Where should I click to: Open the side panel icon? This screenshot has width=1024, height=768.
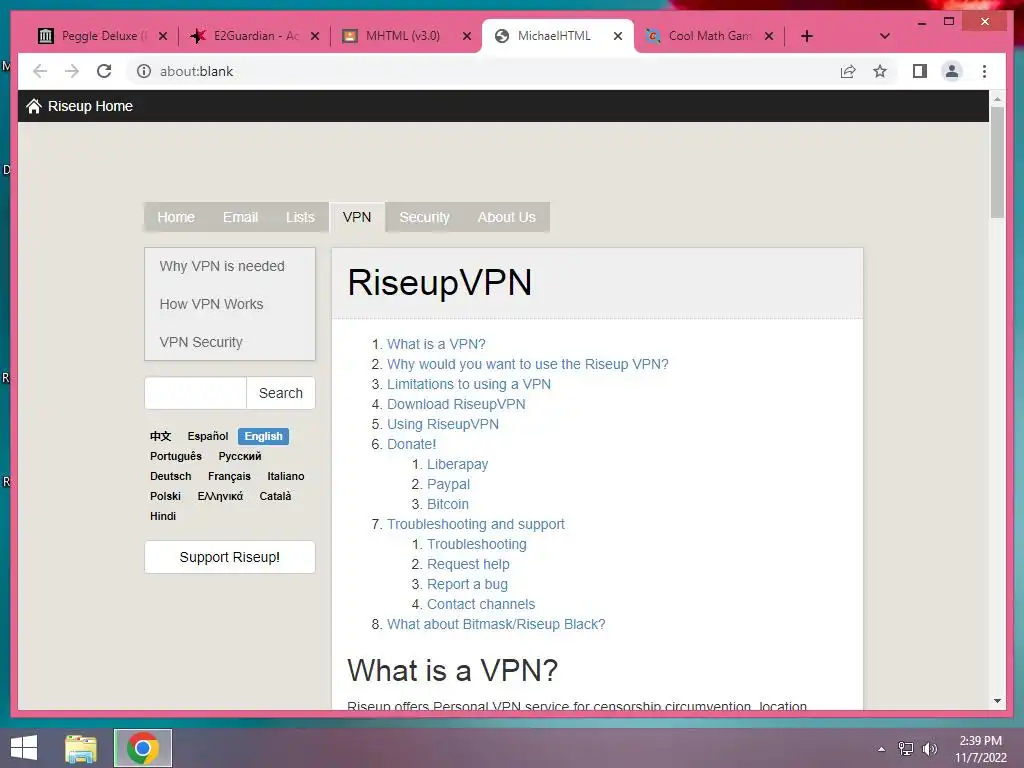(x=920, y=71)
